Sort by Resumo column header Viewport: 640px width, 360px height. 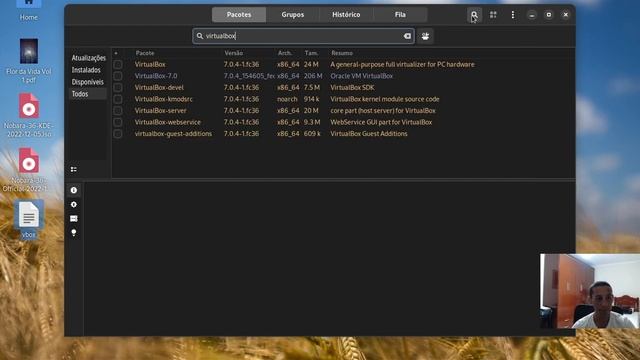342,53
